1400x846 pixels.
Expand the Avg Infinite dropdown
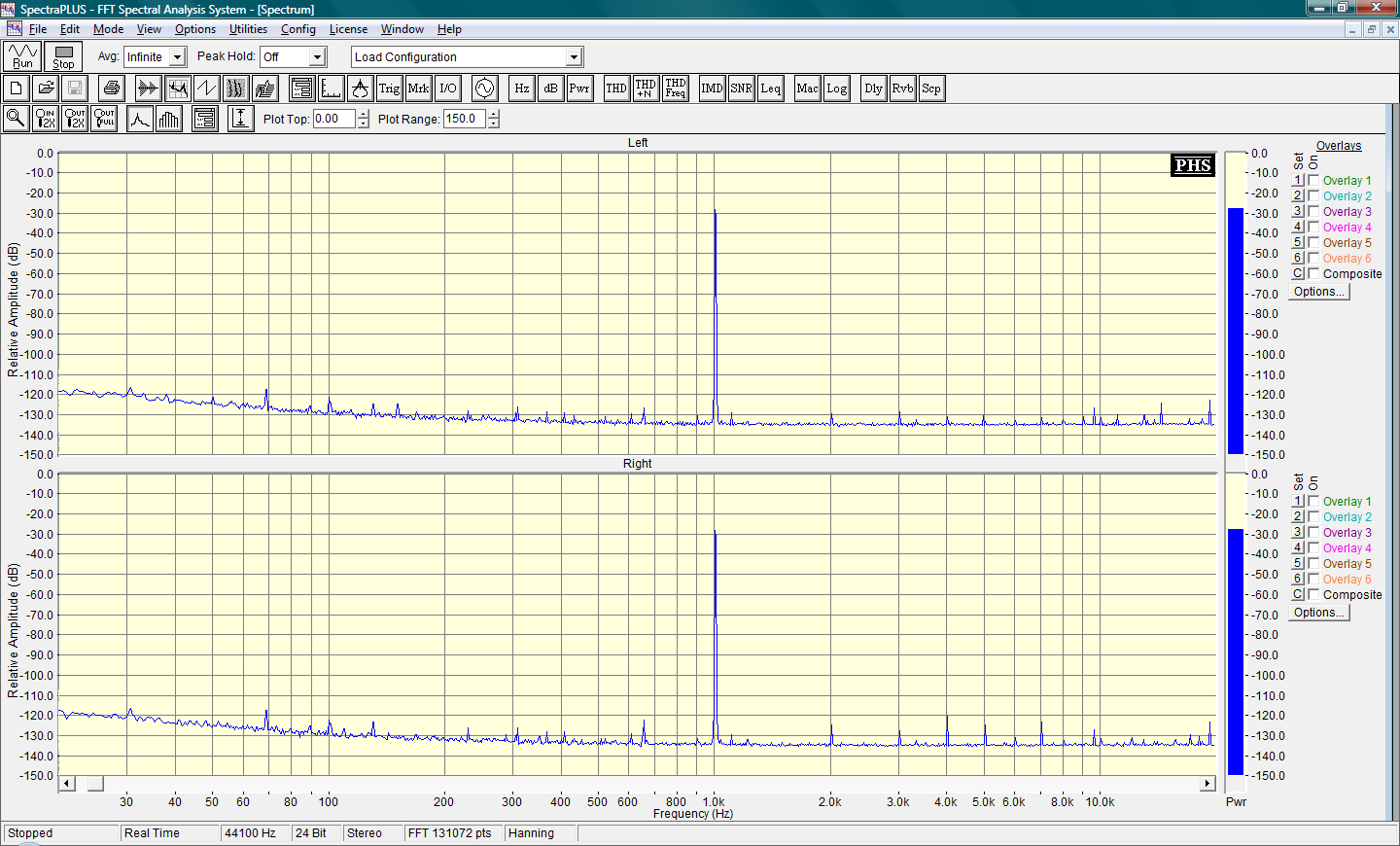pyautogui.click(x=177, y=57)
